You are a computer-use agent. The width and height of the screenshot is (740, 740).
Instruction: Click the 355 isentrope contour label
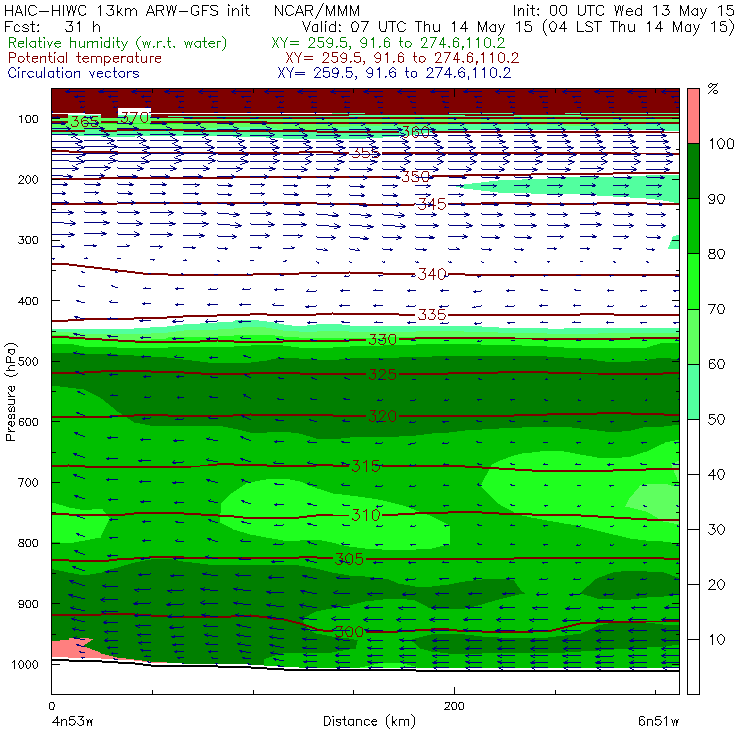pos(365,152)
